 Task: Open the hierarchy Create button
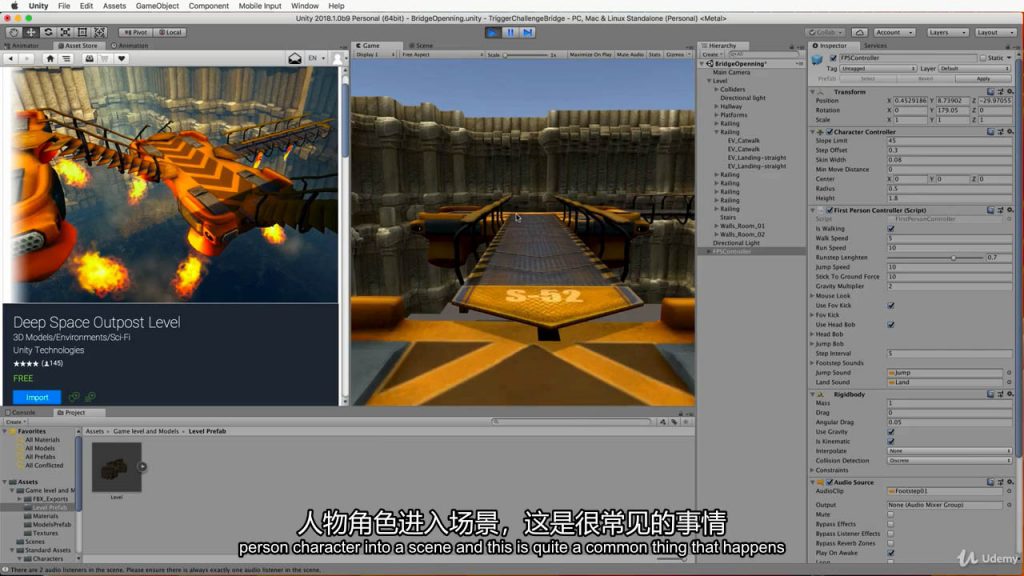coord(711,55)
